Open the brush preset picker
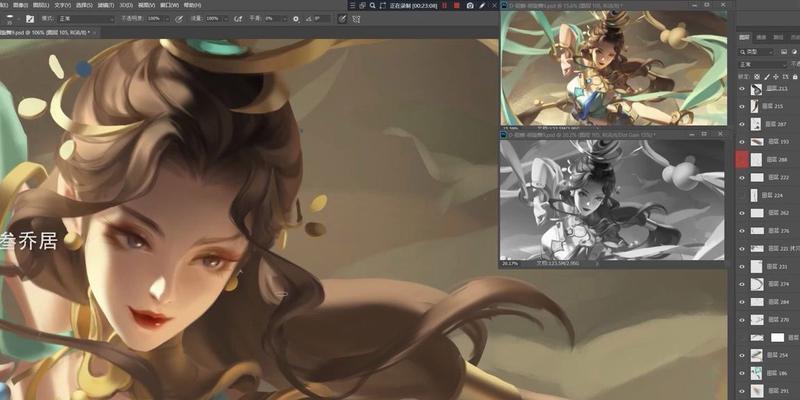 click(9, 19)
